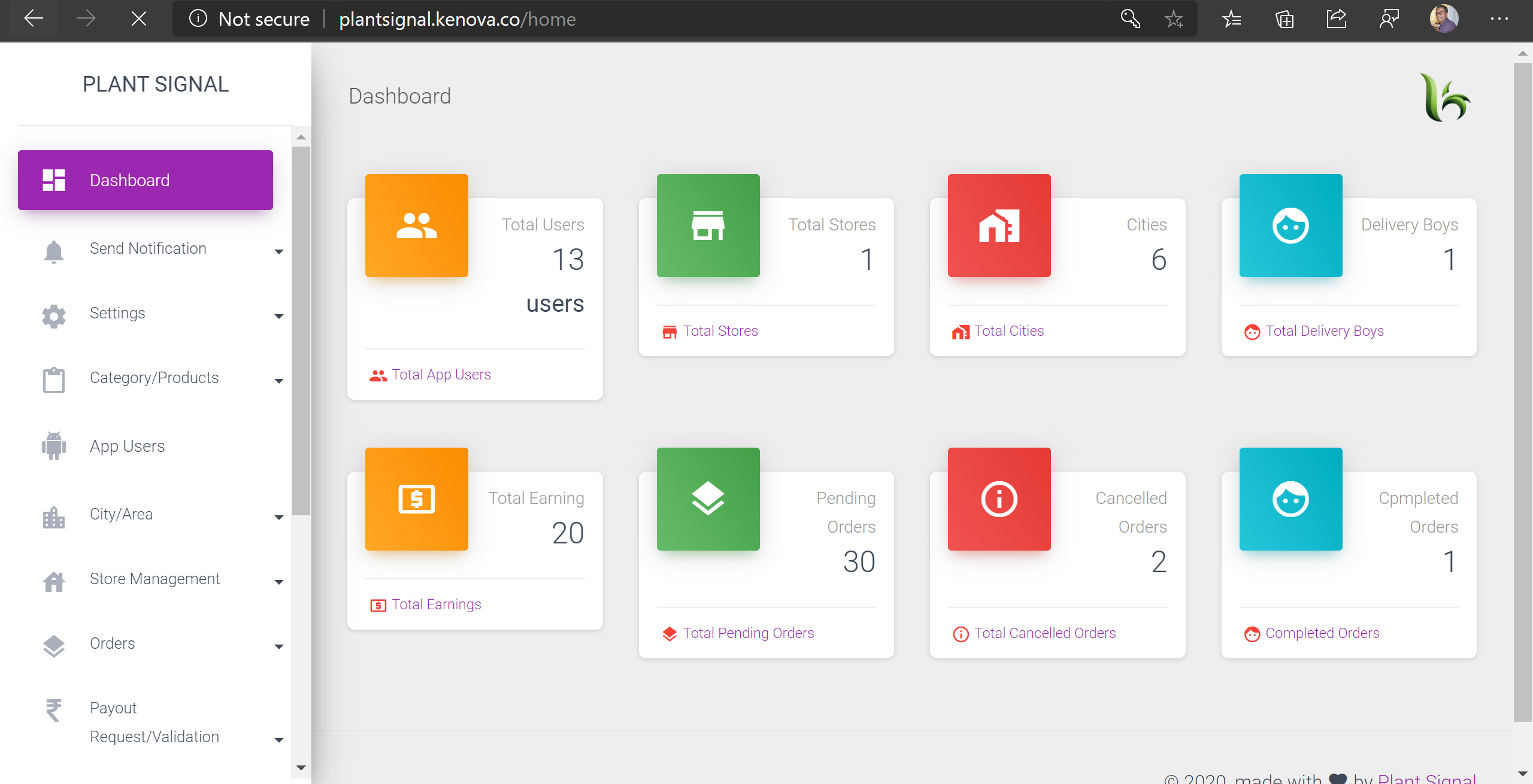Image resolution: width=1533 pixels, height=784 pixels.
Task: Expand the Send Notification menu arrow
Action: click(x=278, y=251)
